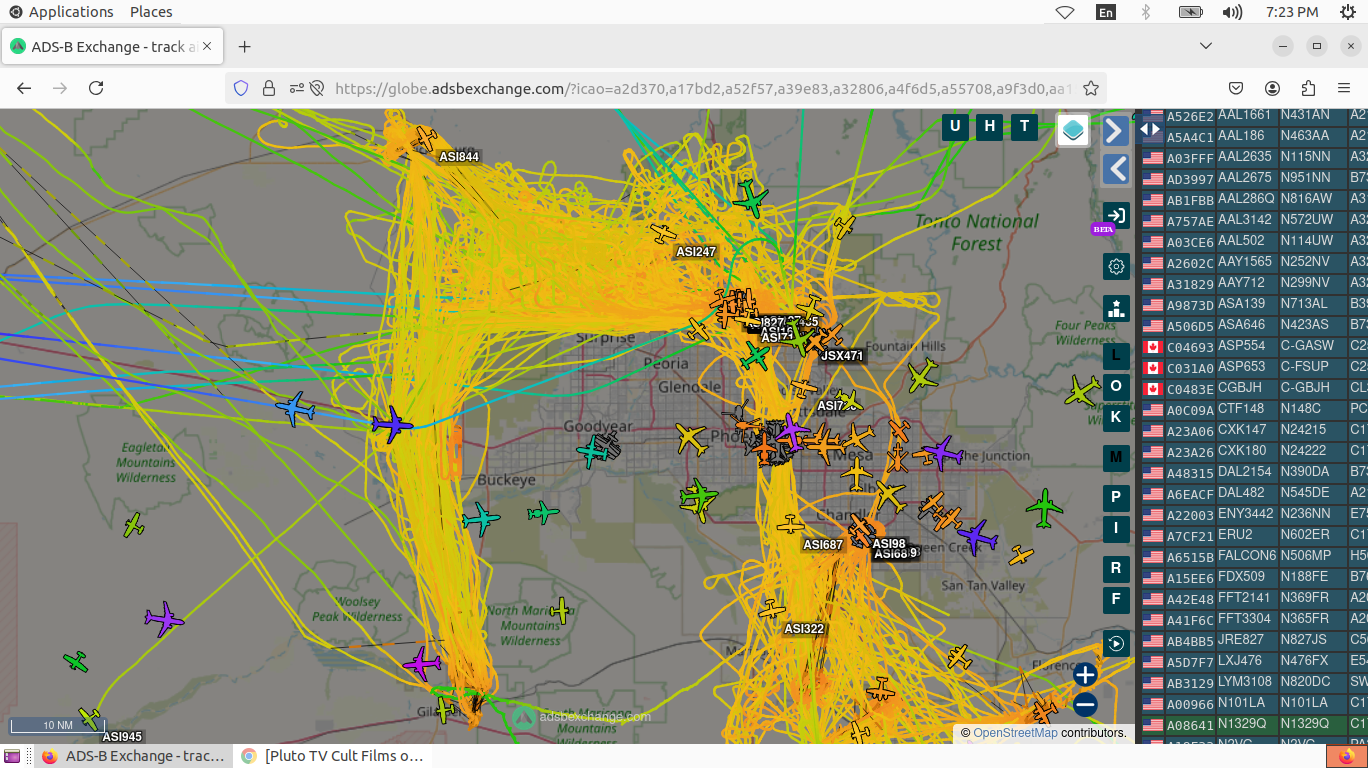Toggle the L map option button
The image size is (1368, 768).
1116,355
